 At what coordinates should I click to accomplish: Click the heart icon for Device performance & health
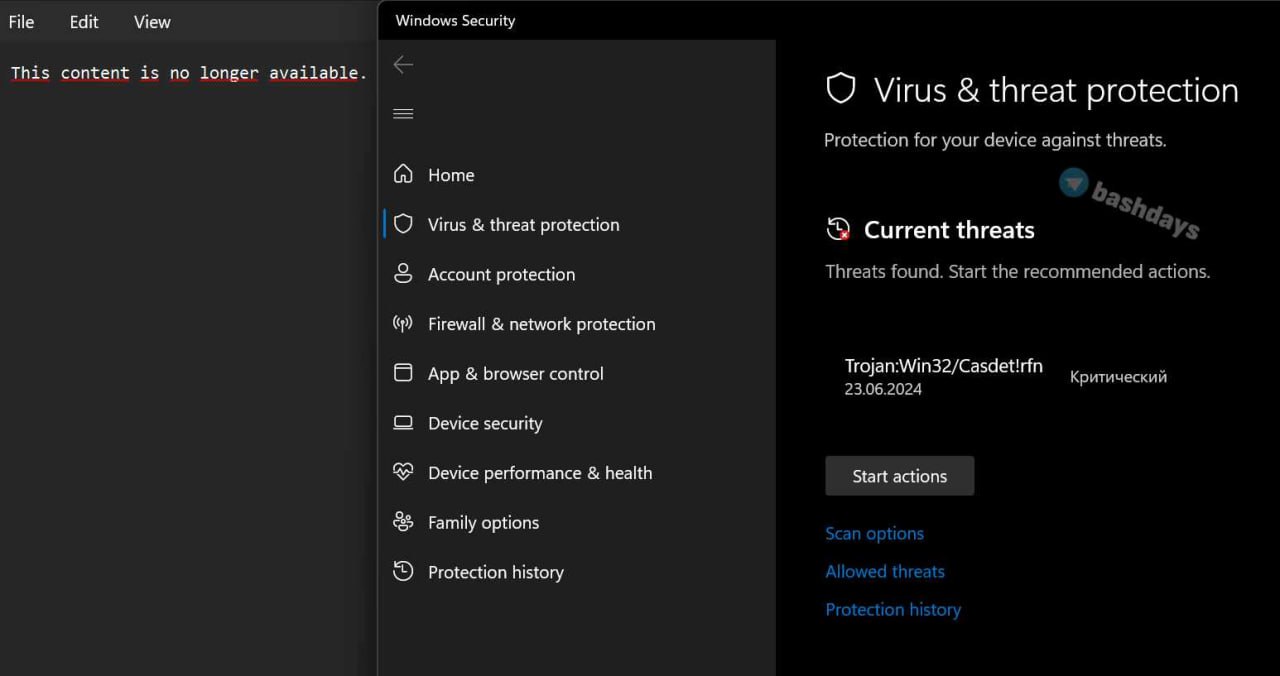[403, 472]
